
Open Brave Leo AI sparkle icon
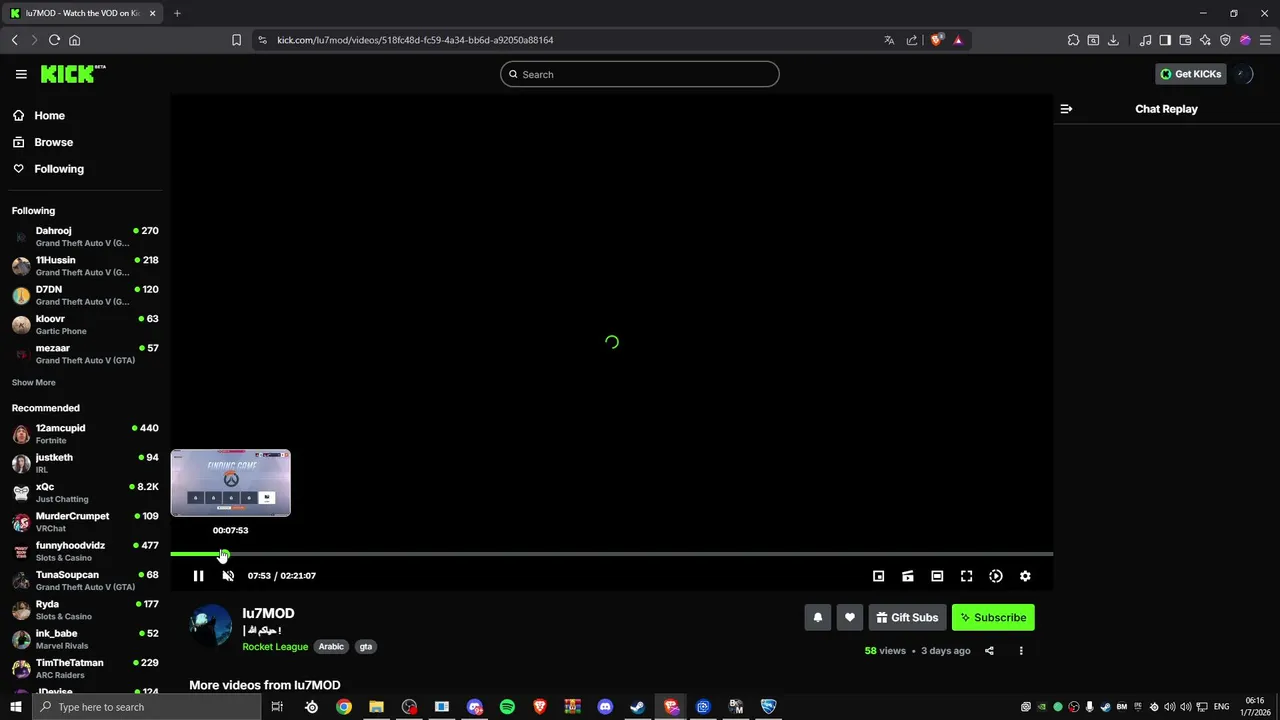(x=1205, y=40)
